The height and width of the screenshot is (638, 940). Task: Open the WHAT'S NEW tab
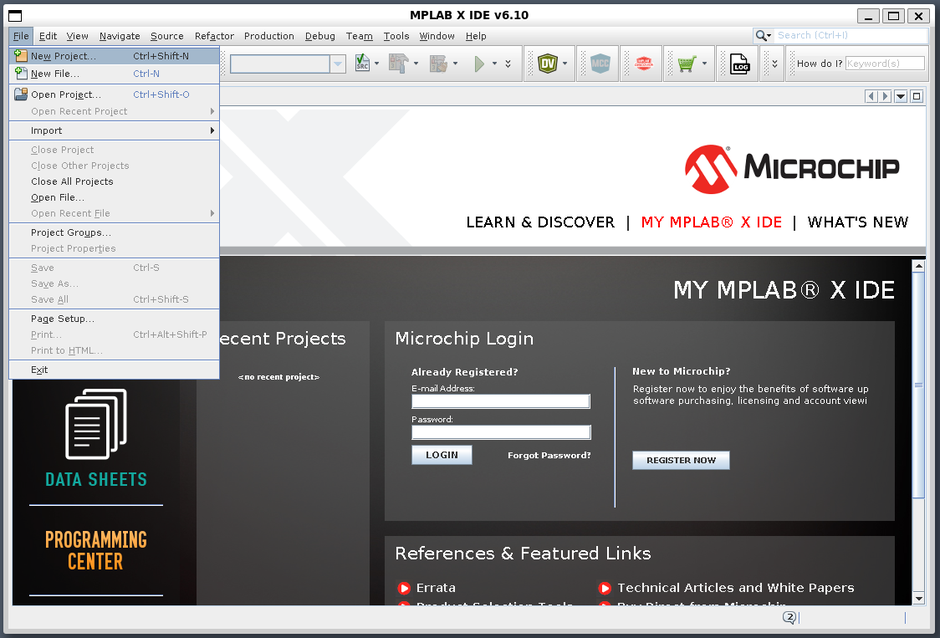click(x=858, y=222)
